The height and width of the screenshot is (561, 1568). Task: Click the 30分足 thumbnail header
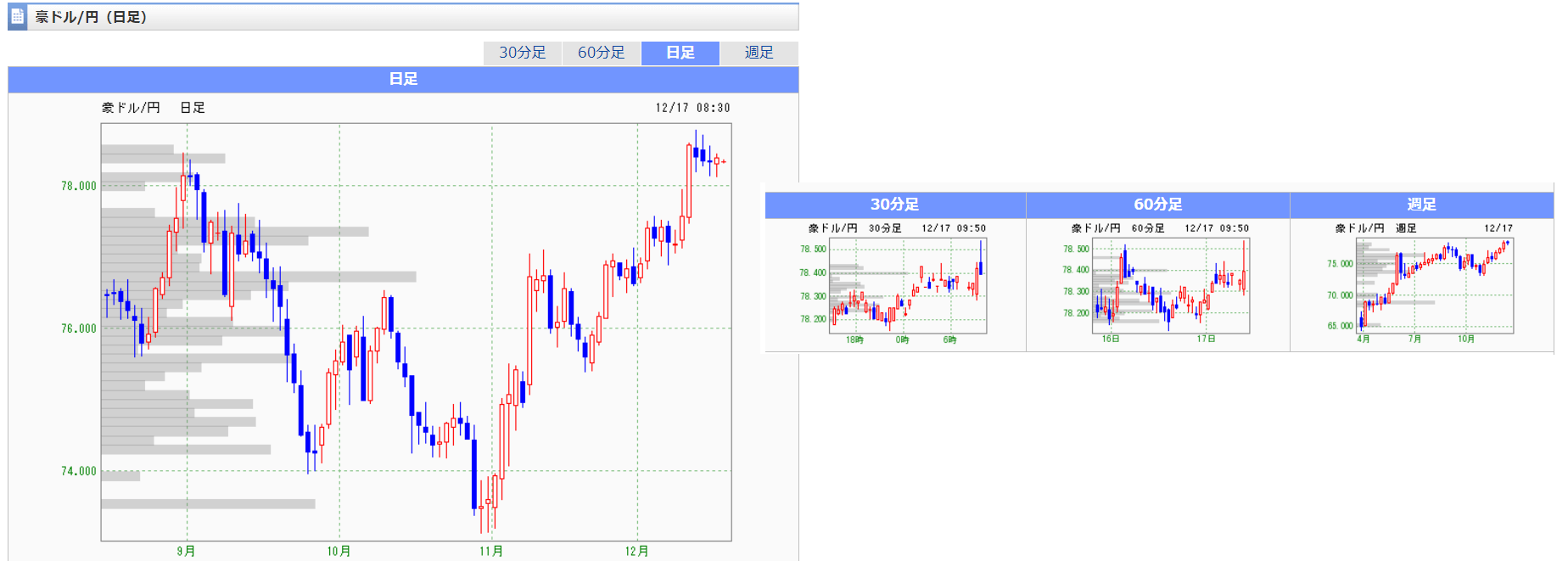[x=895, y=205]
